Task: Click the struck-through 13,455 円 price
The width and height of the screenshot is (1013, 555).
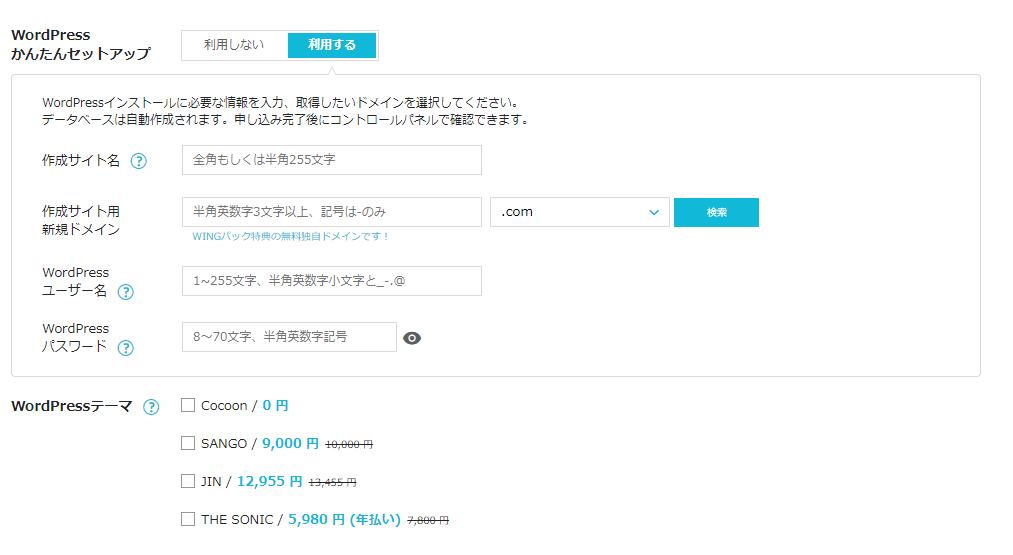Action: [x=332, y=483]
